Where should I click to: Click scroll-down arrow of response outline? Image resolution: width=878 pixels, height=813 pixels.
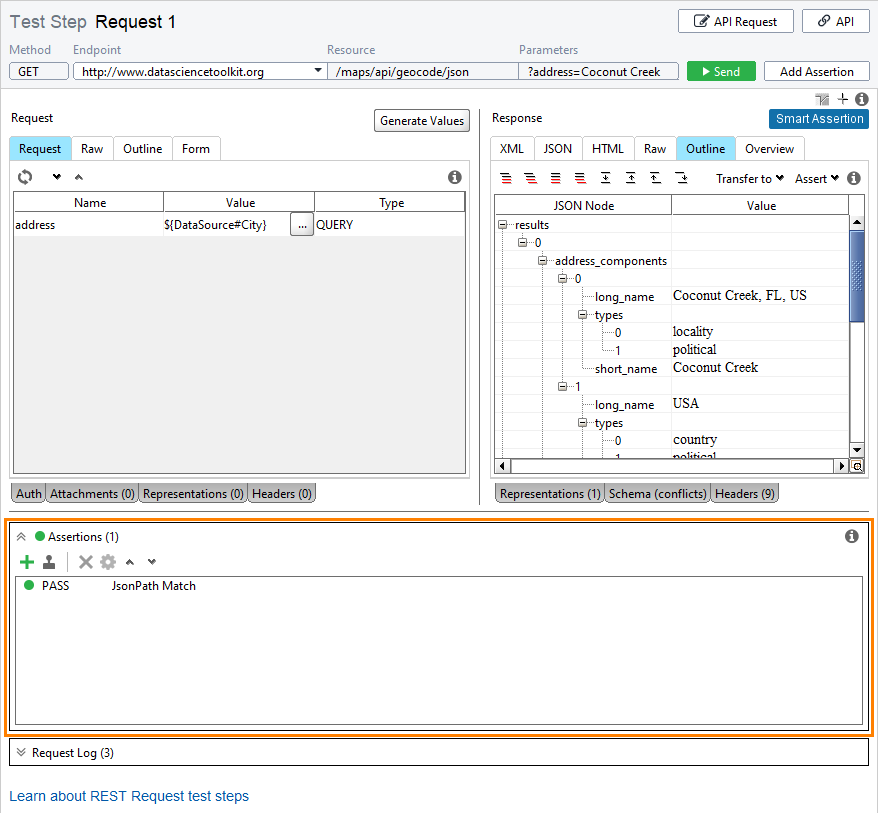coord(857,450)
